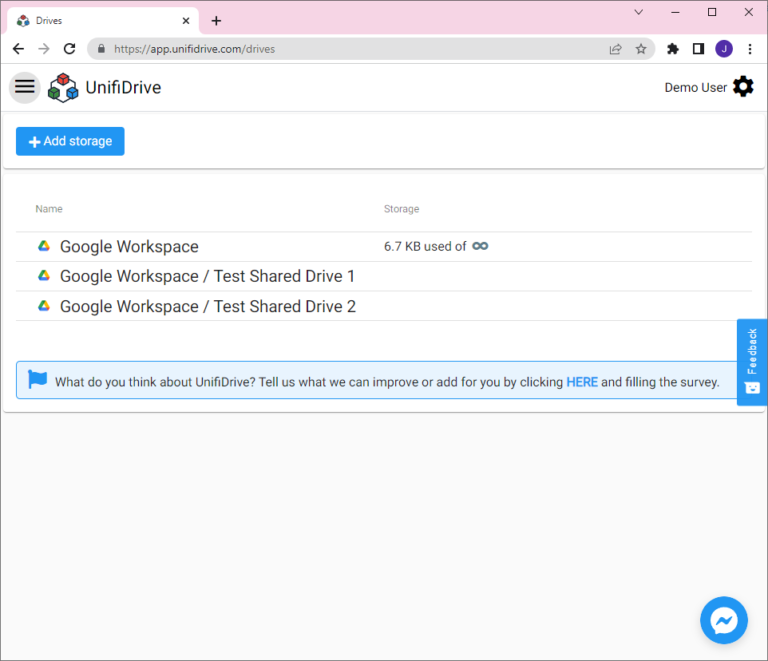This screenshot has width=768, height=661.
Task: Click the infinity storage symbol
Action: (x=480, y=246)
